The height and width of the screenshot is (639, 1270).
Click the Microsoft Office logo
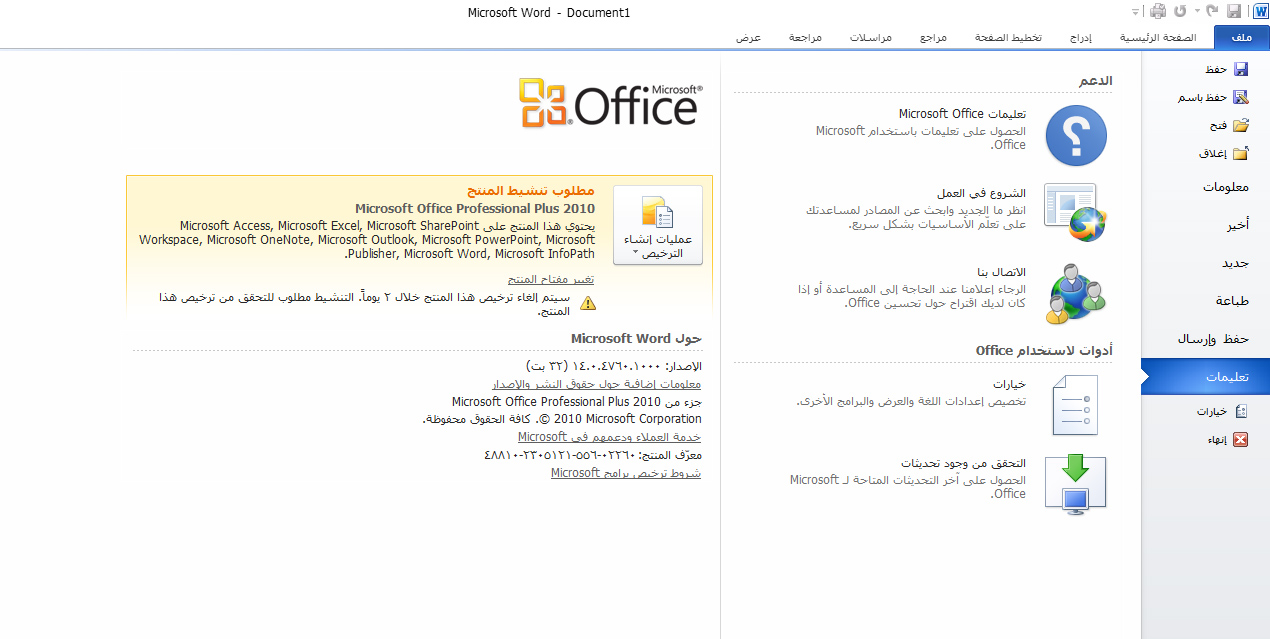611,104
